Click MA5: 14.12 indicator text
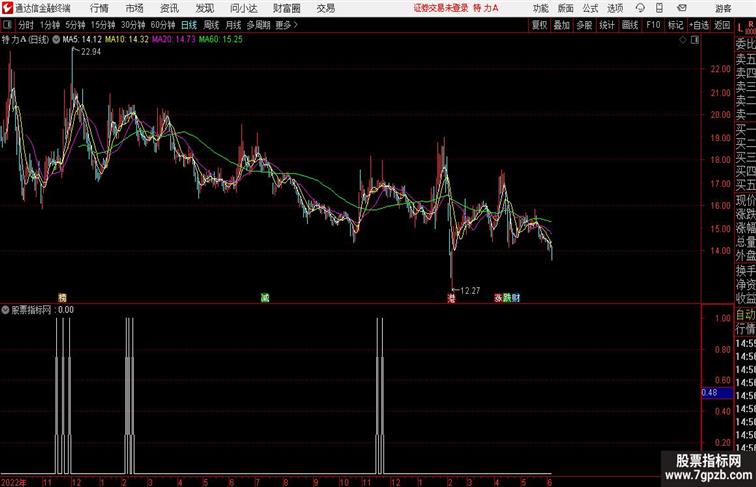Screen dimensions: 756x487 click(x=82, y=40)
